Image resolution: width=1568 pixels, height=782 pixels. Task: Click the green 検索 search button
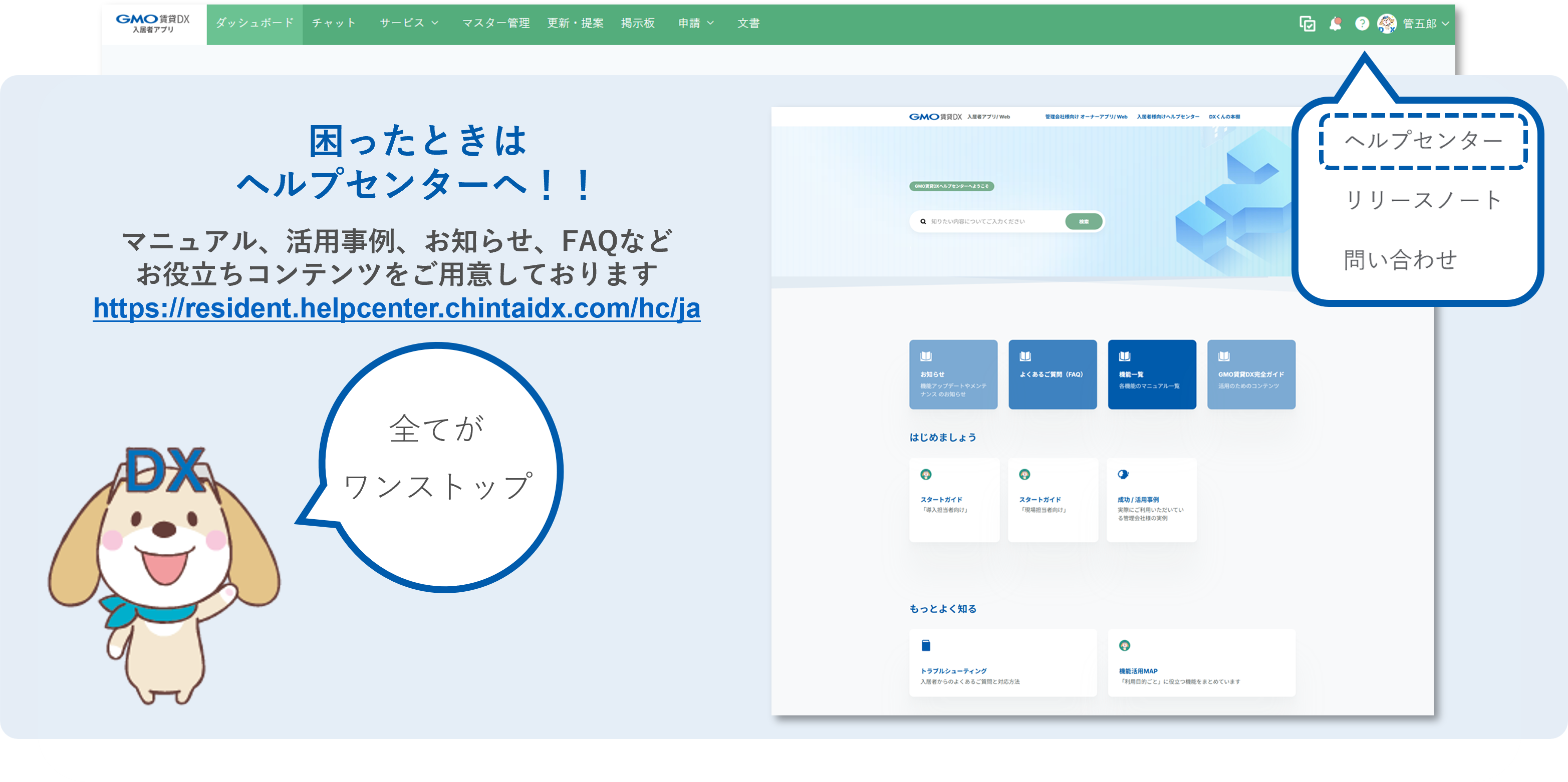coord(1084,221)
